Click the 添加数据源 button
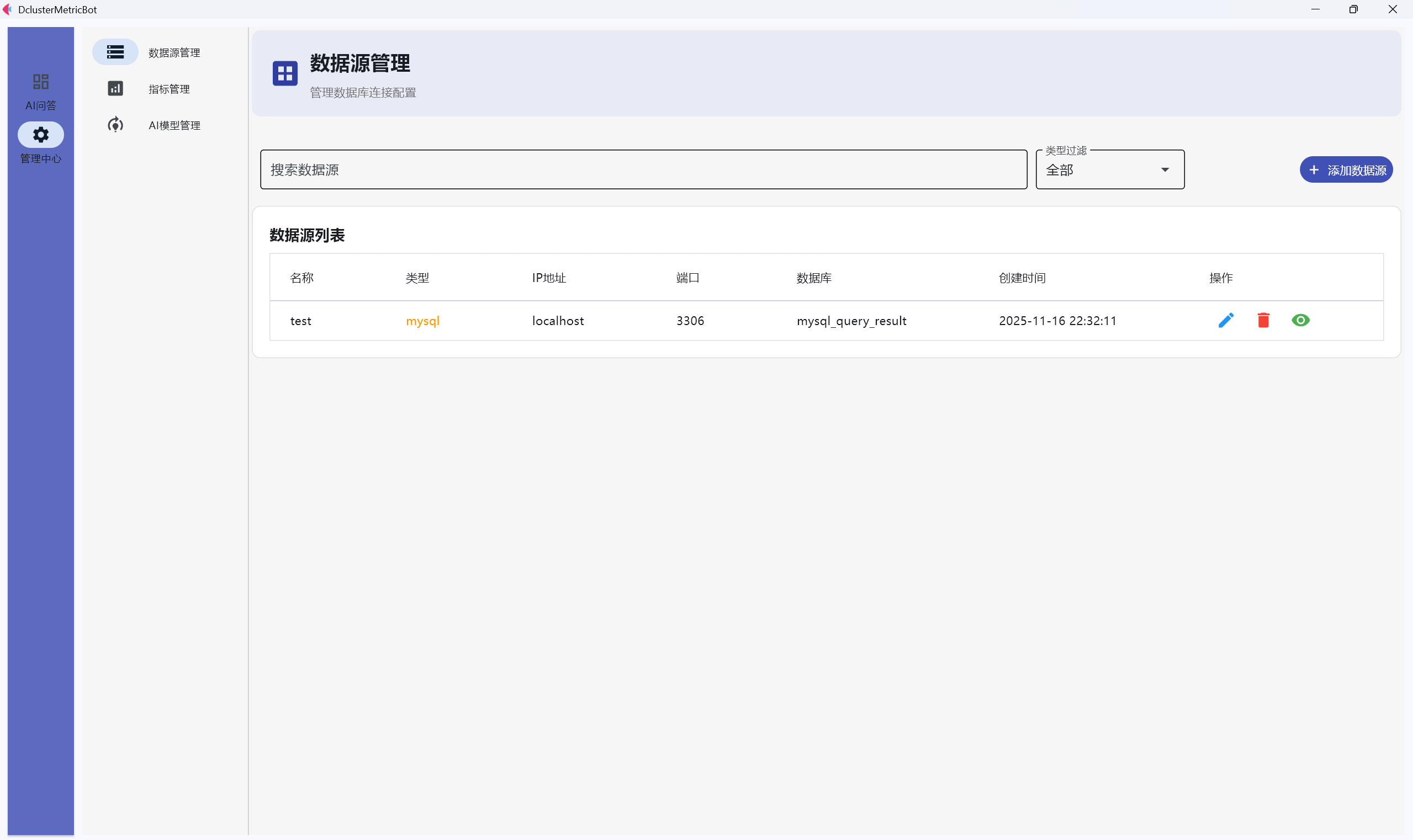This screenshot has height=840, width=1413. 1345,169
